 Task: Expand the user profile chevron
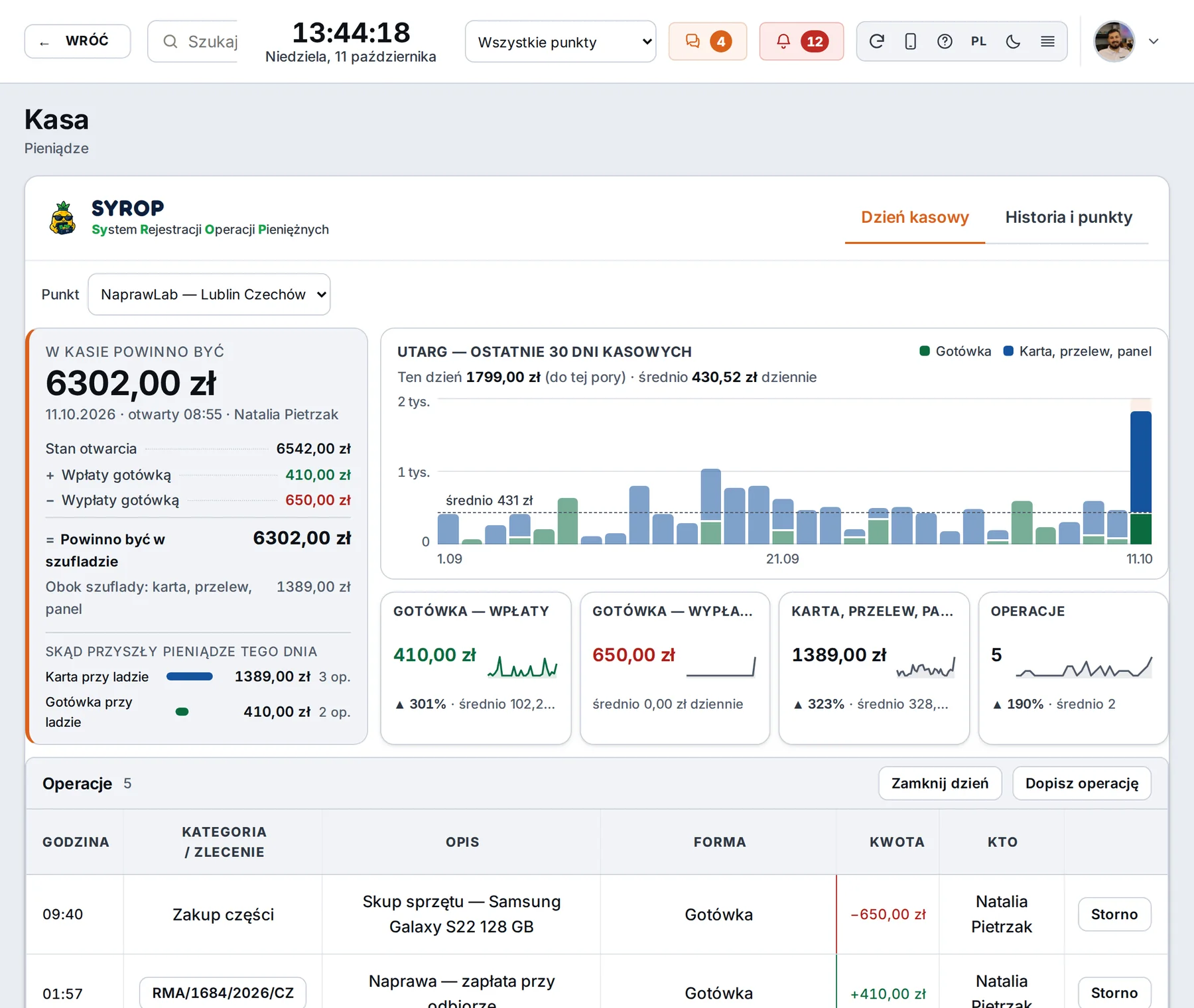pos(1154,41)
